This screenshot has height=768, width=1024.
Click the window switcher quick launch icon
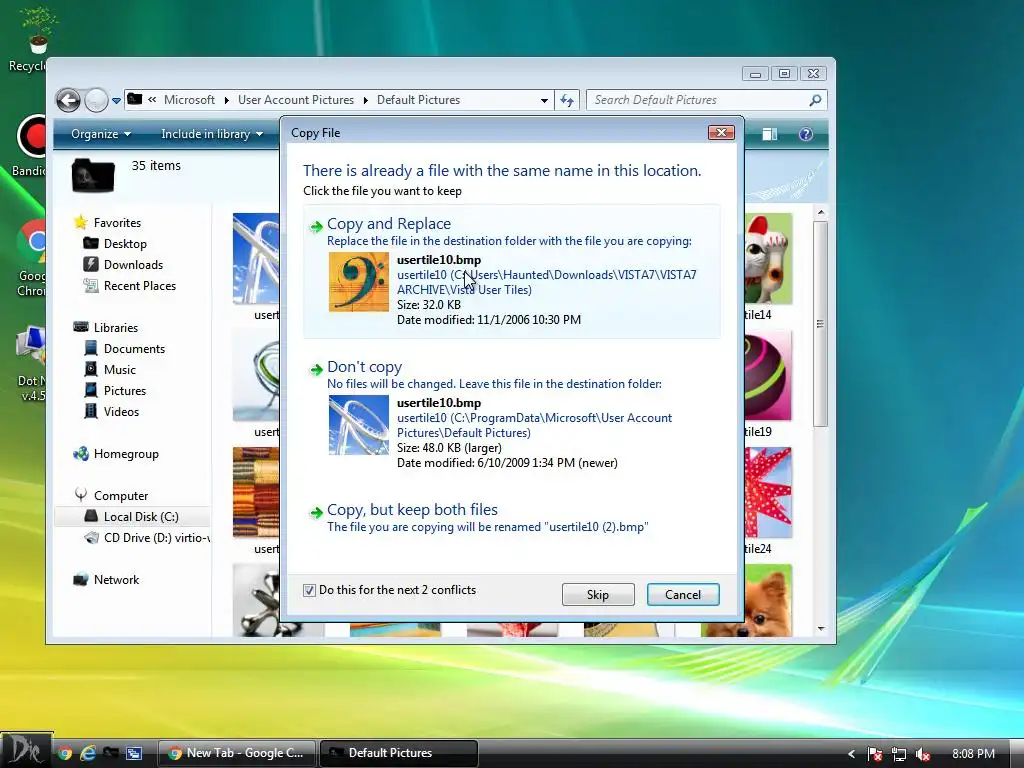(134, 753)
